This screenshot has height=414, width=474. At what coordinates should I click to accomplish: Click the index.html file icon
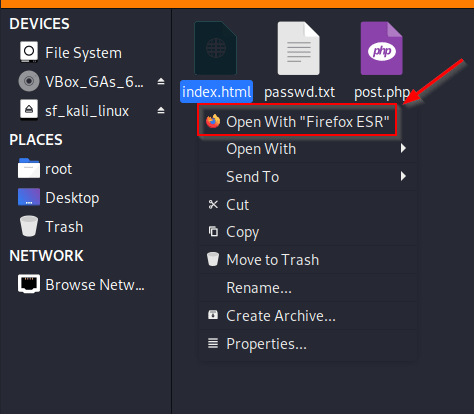click(x=216, y=49)
